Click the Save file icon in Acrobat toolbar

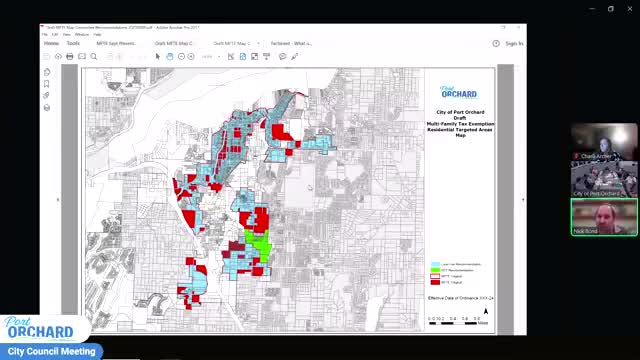pyautogui.click(x=47, y=57)
